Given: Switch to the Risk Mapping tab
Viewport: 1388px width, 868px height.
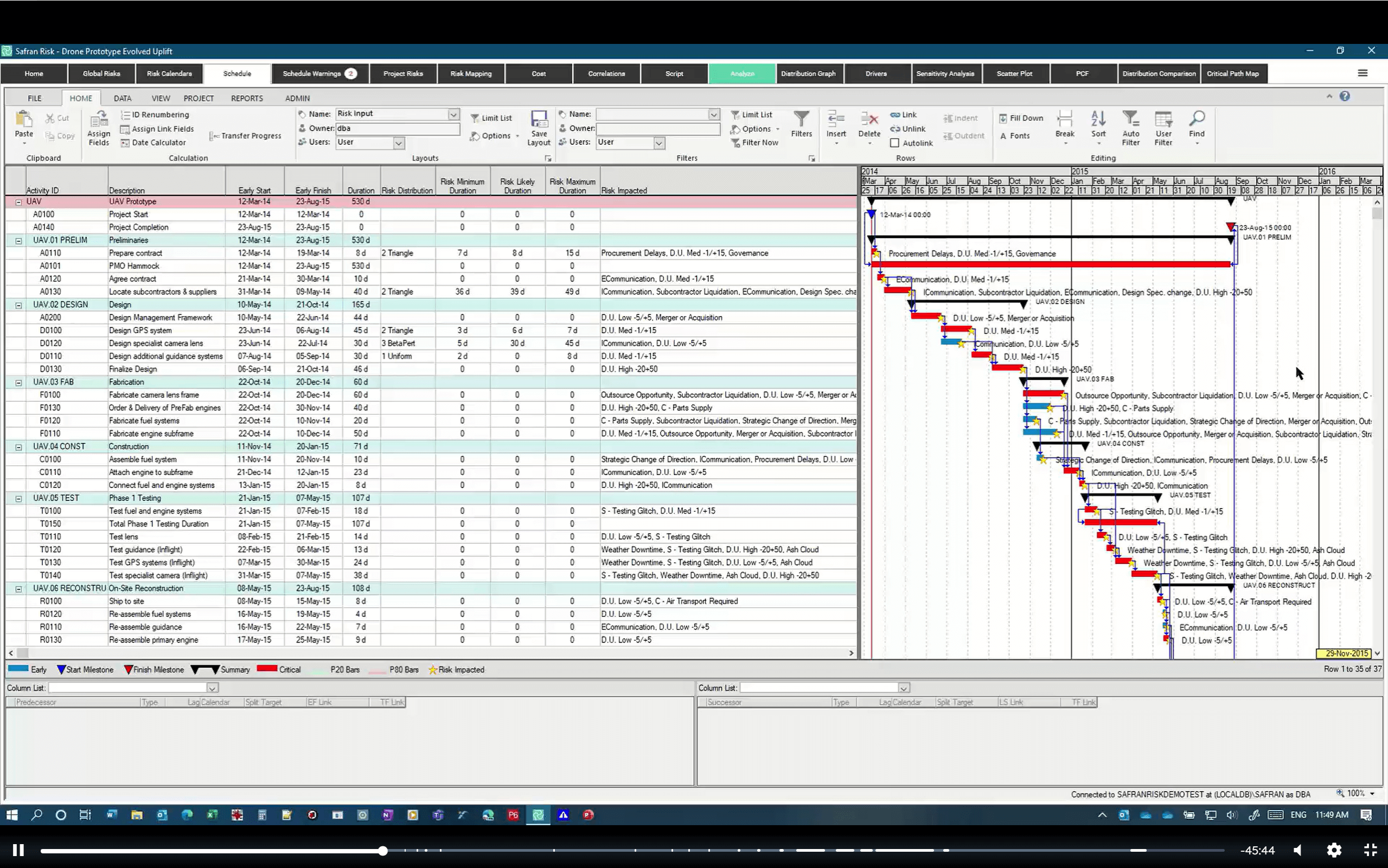Looking at the screenshot, I should (x=470, y=74).
